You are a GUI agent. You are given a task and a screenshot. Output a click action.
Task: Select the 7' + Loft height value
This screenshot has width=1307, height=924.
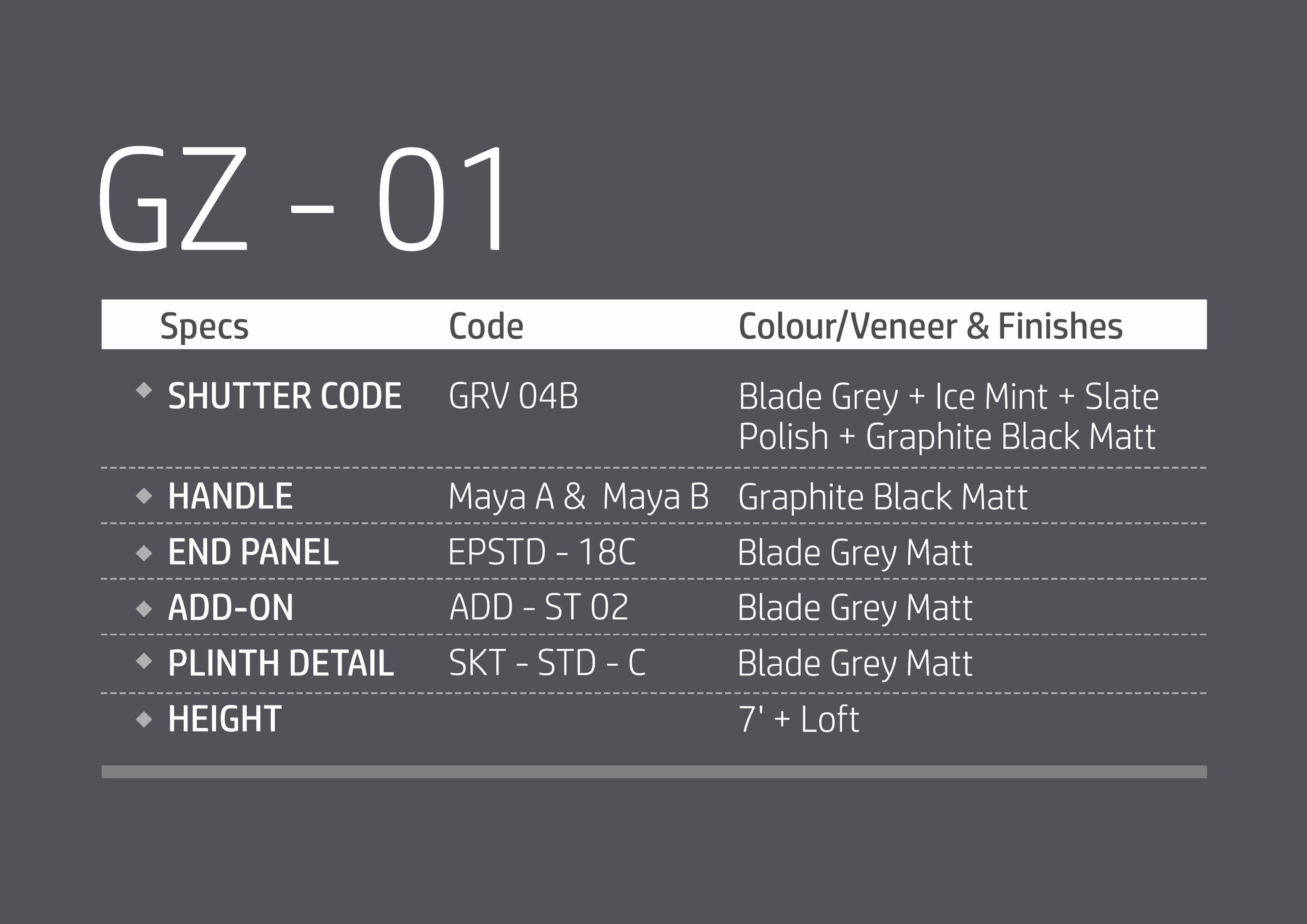798,719
